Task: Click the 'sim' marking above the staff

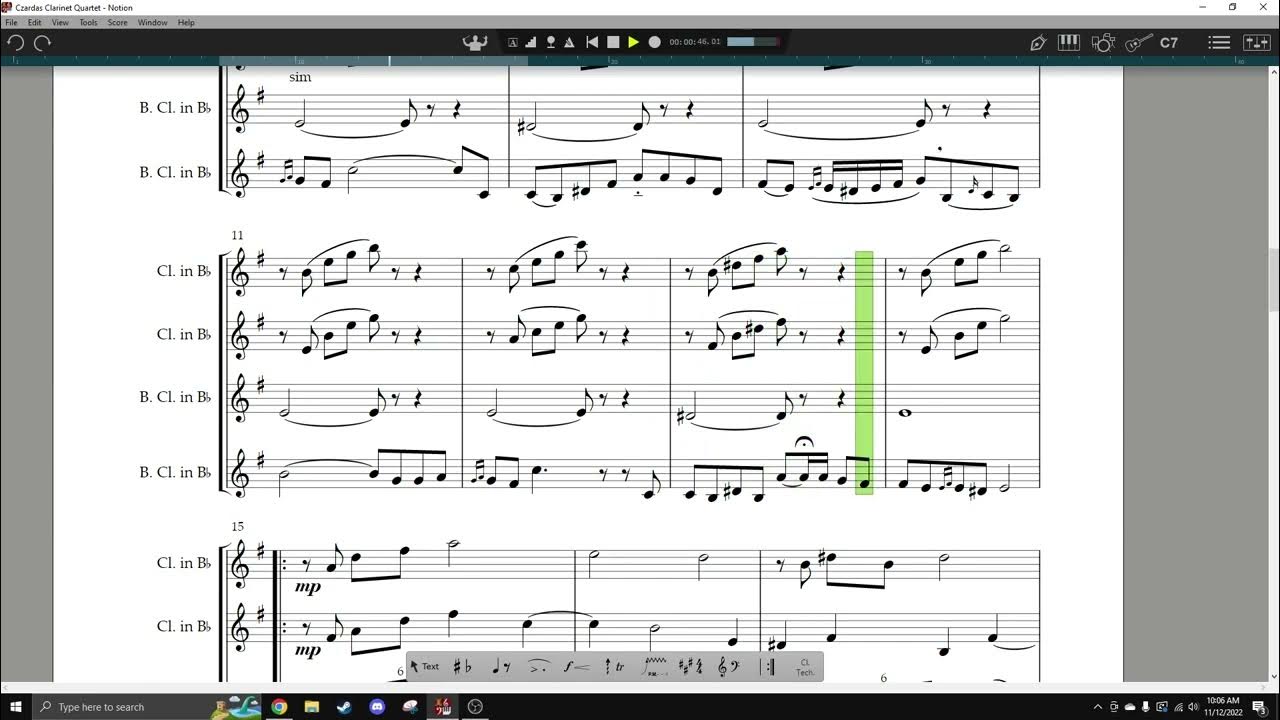Action: point(300,77)
